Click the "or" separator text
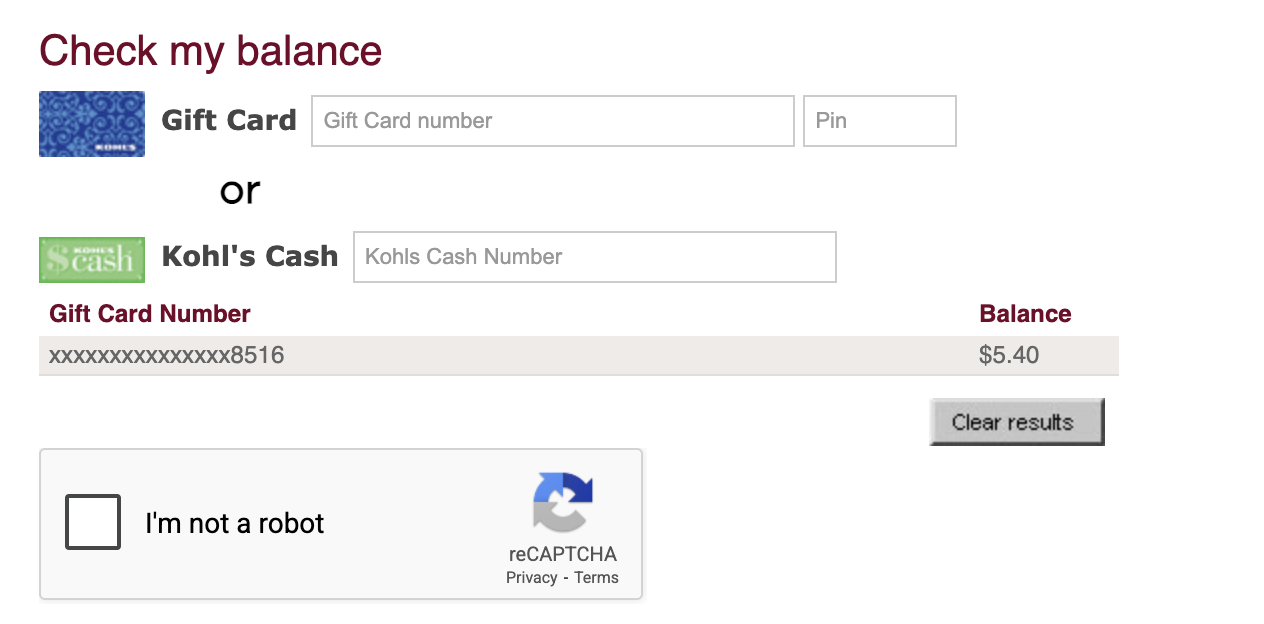This screenshot has width=1264, height=624. [x=240, y=190]
